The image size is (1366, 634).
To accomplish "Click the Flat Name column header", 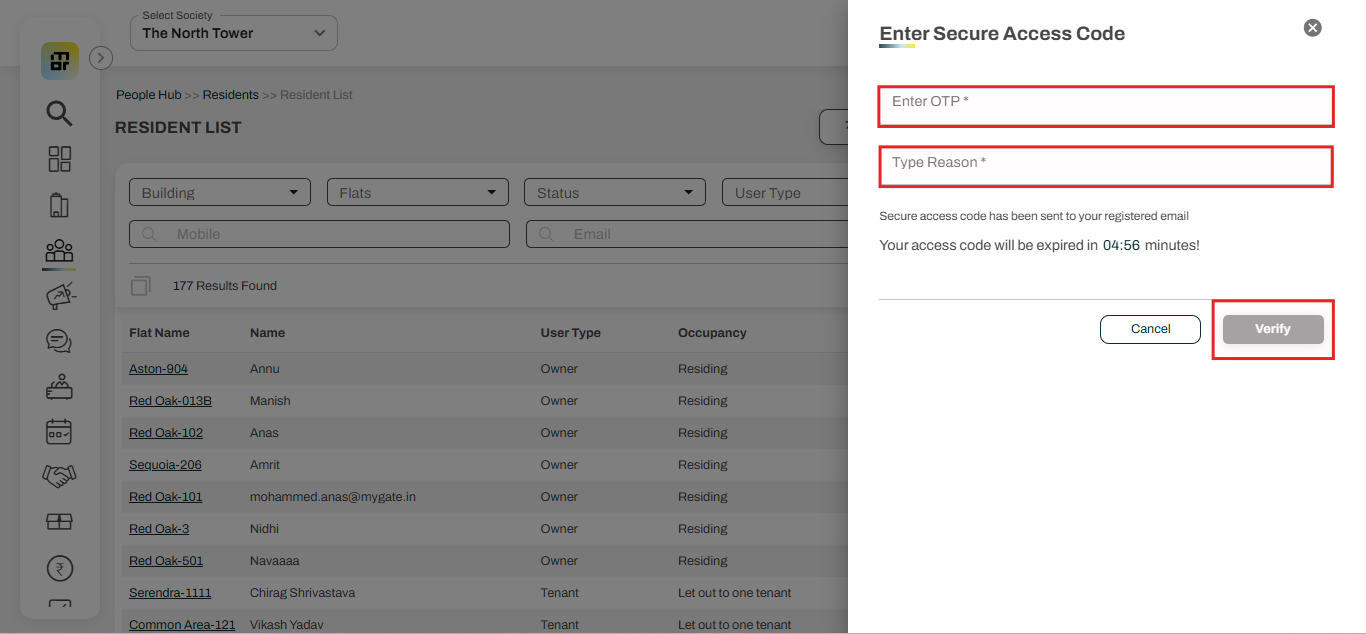I will coord(159,333).
